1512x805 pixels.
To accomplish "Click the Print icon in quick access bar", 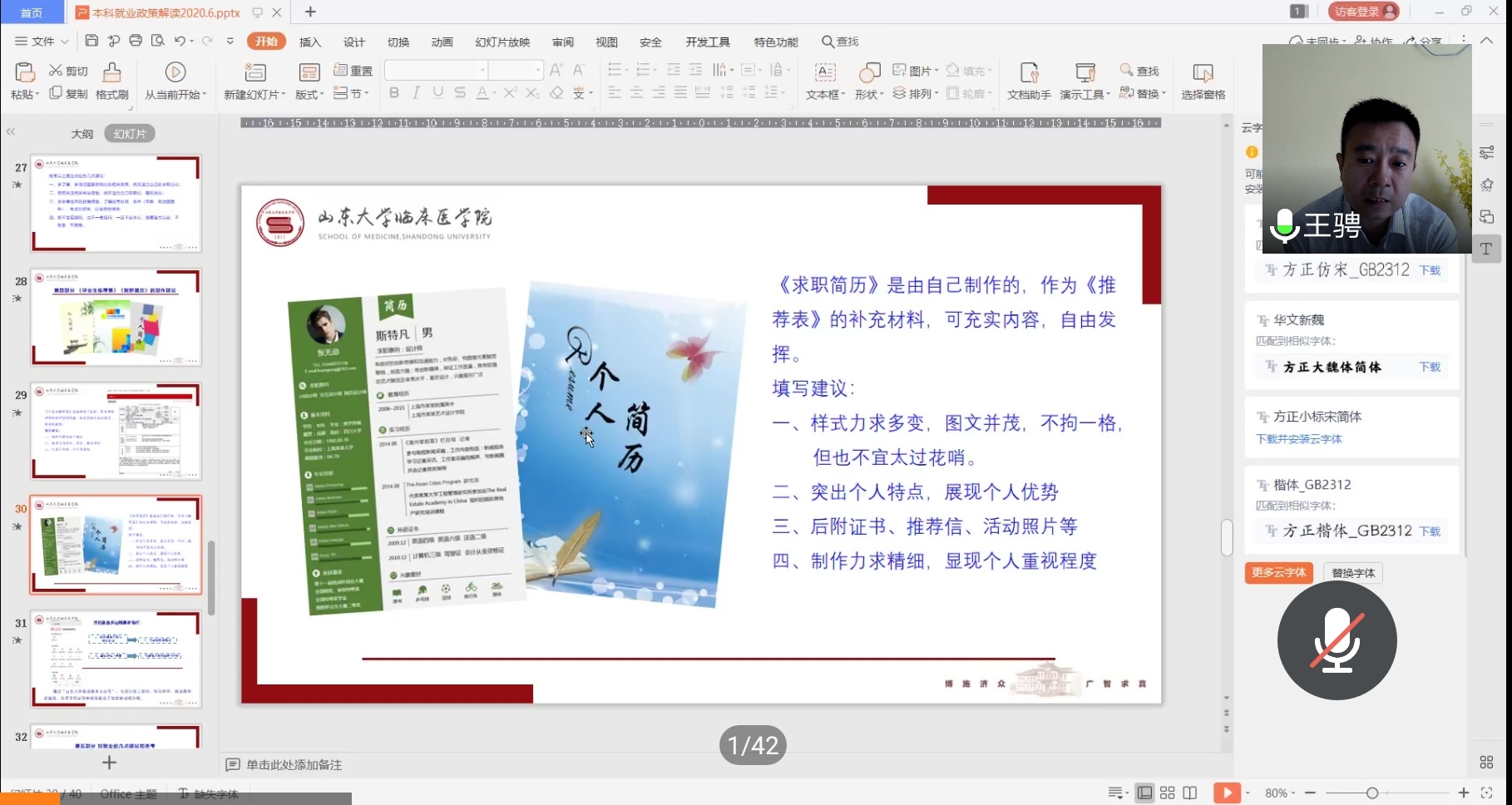I will [136, 41].
